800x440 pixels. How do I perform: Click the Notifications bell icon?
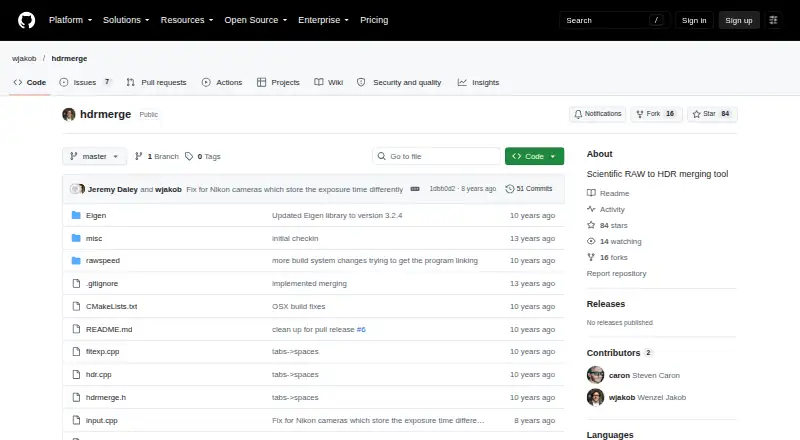coord(578,114)
